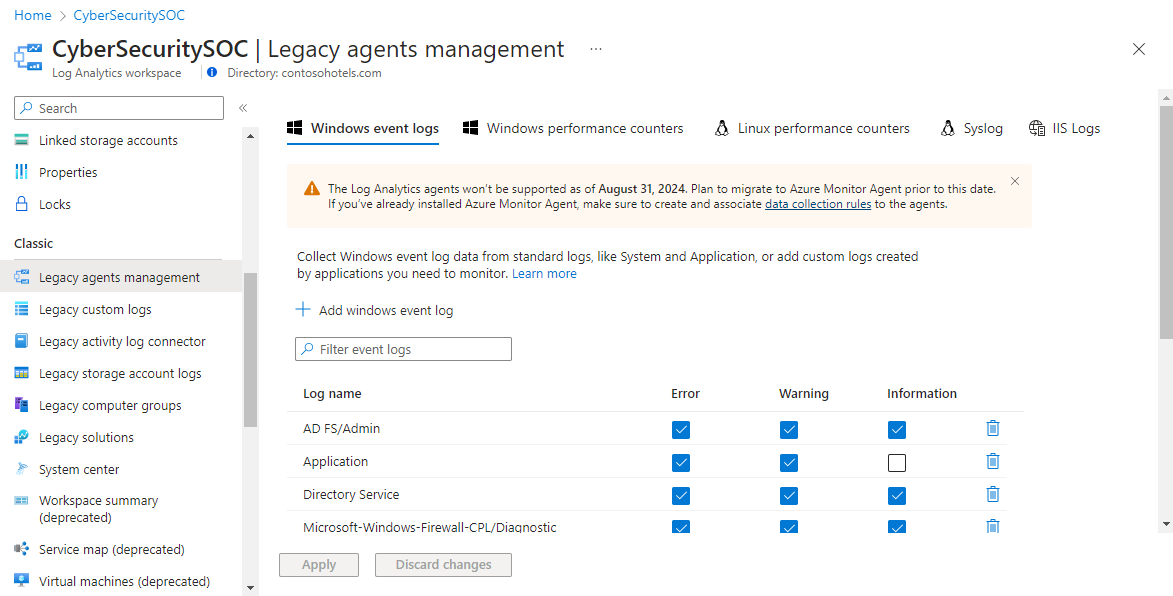Viewport: 1173px width, 596px height.
Task: Open Windows performance counters tab
Action: click(574, 128)
